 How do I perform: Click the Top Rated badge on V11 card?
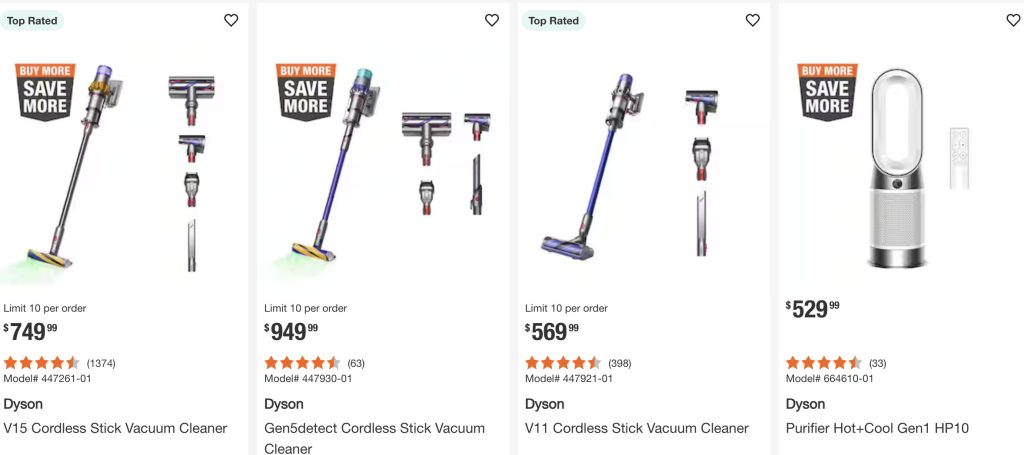[553, 20]
